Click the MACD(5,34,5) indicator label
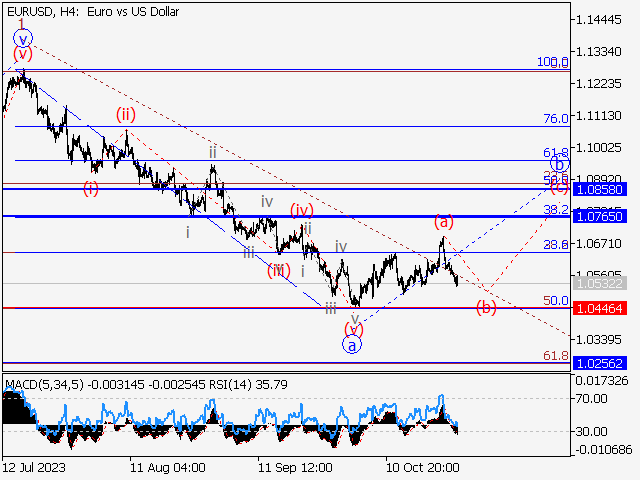 [x=45, y=385]
